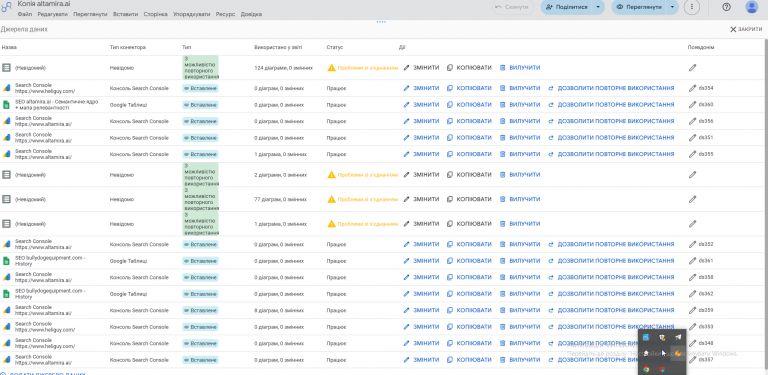The height and width of the screenshot is (375, 768).
Task: Open the Редагувати menu
Action: click(x=52, y=14)
